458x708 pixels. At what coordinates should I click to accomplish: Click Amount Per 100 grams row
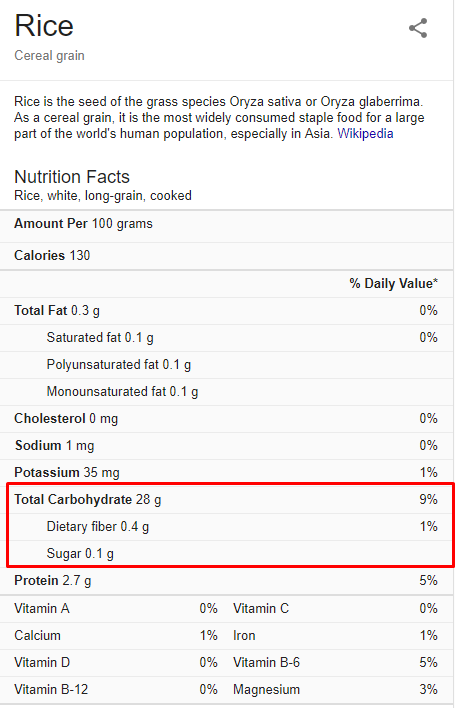227,224
